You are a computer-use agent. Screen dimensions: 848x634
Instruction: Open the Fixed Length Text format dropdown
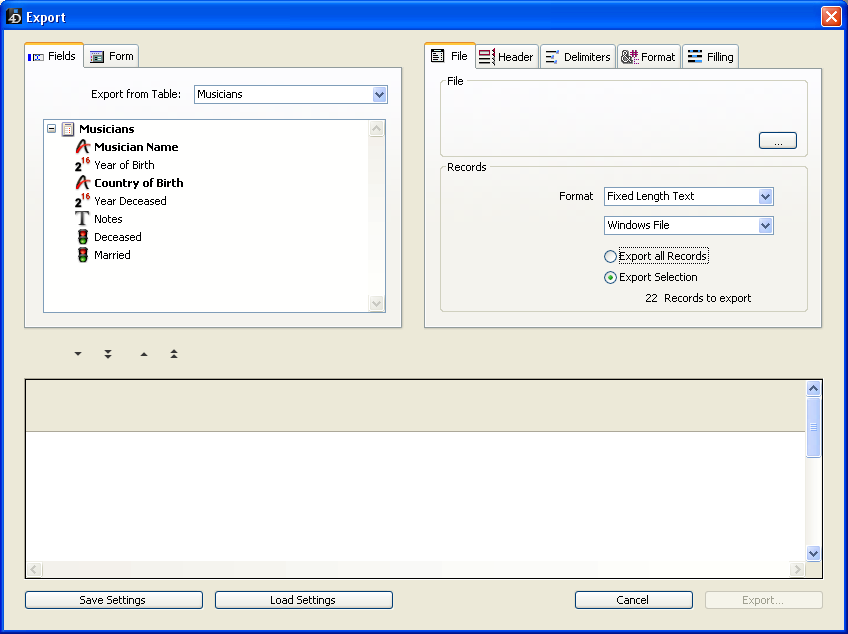765,197
